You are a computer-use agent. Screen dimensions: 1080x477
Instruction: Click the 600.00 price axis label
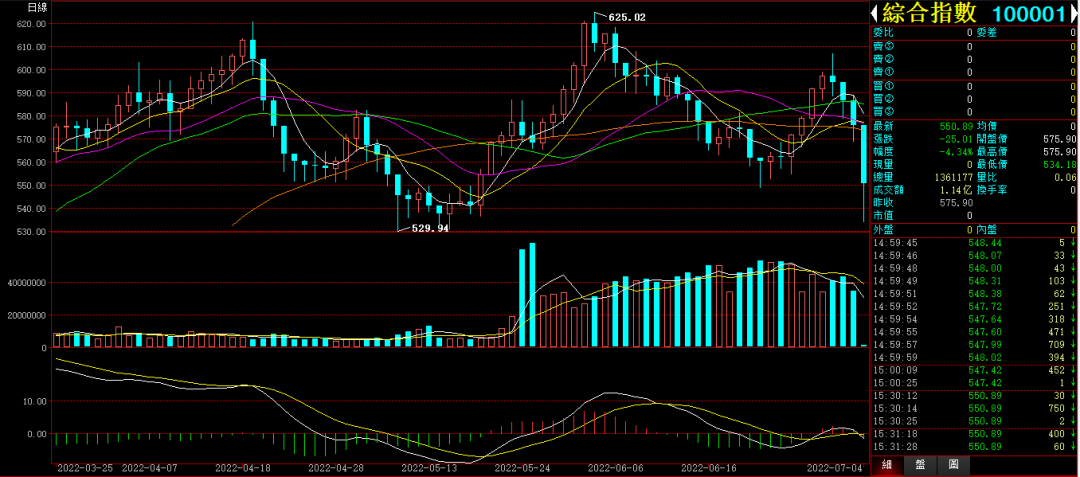(x=32, y=70)
